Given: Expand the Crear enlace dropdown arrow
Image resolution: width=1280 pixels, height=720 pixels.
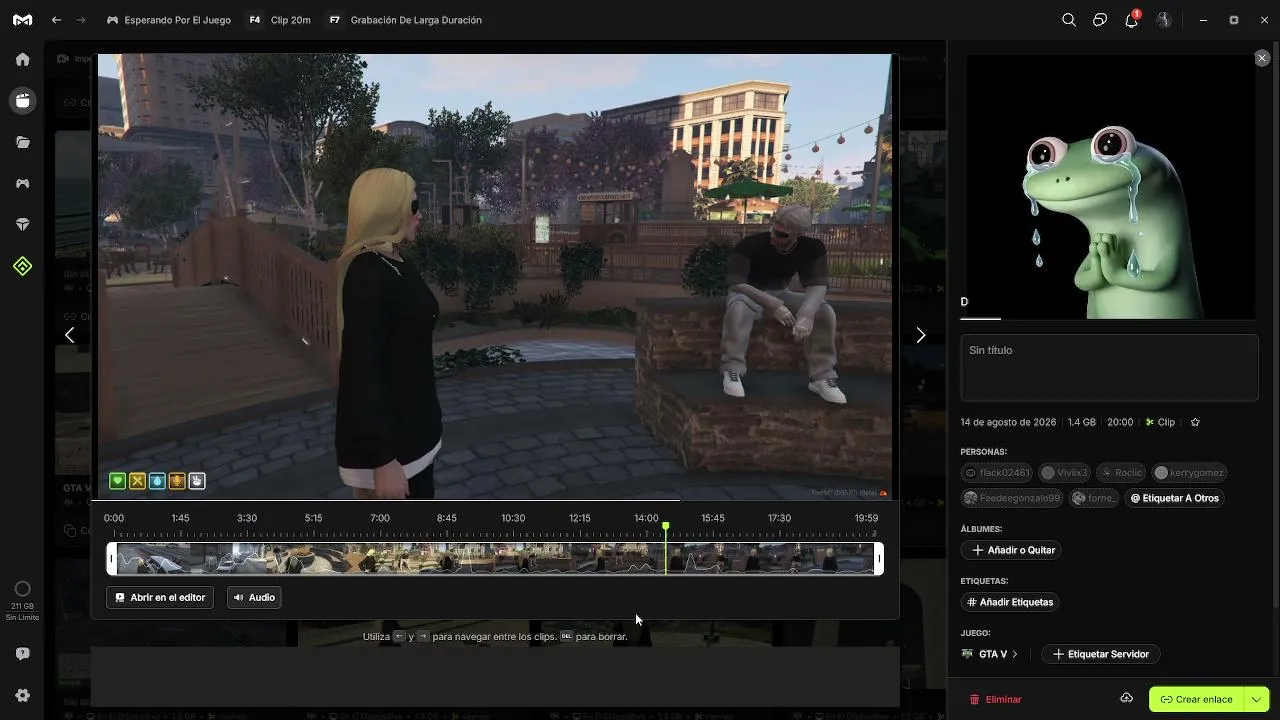Looking at the screenshot, I should (1256, 699).
